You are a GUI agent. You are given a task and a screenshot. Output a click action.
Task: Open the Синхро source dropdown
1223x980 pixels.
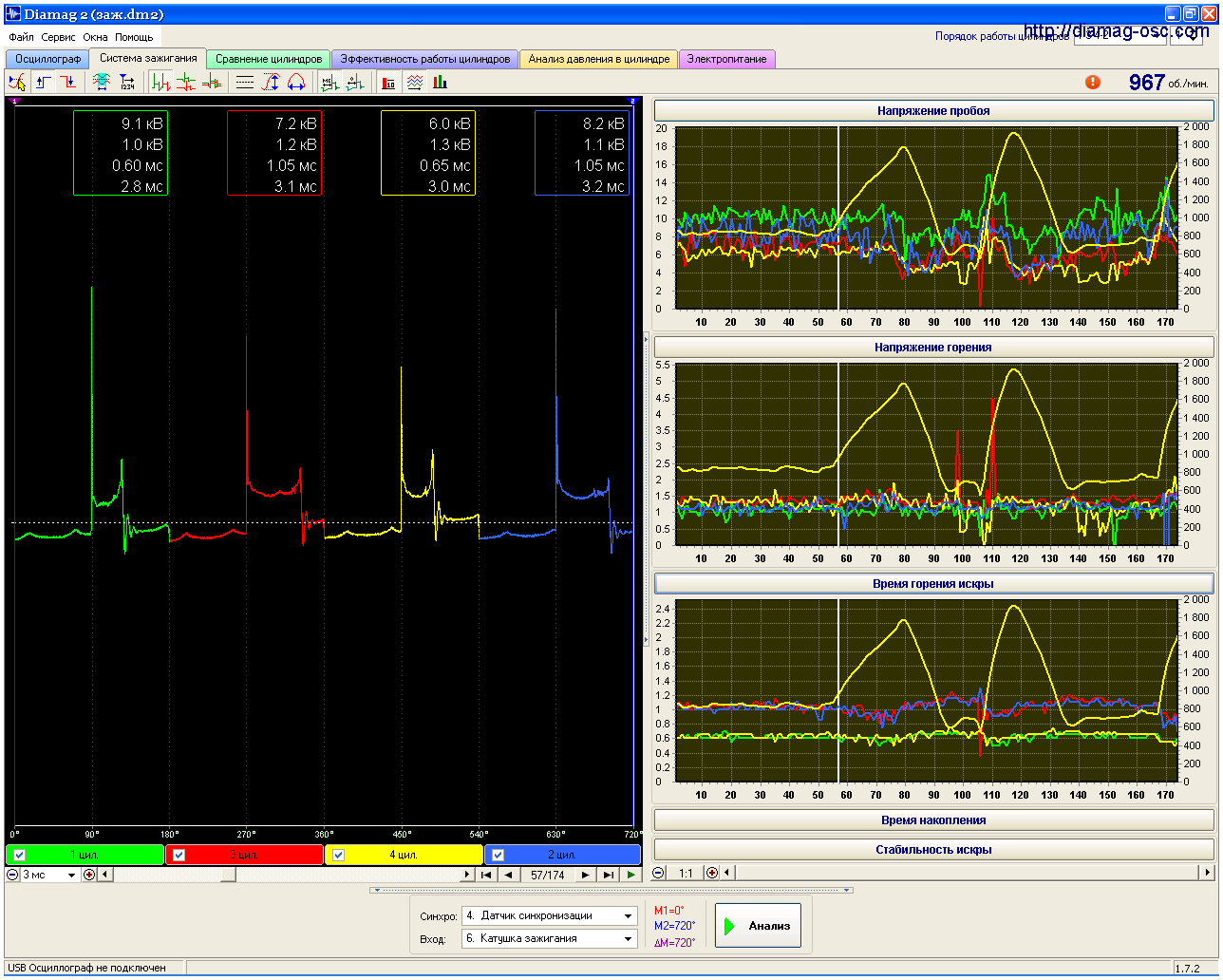tap(549, 915)
